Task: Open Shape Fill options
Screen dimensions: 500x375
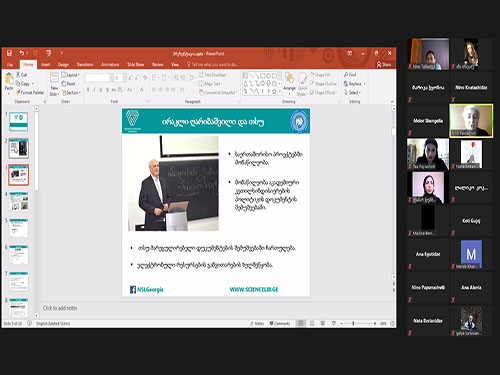Action: point(321,75)
